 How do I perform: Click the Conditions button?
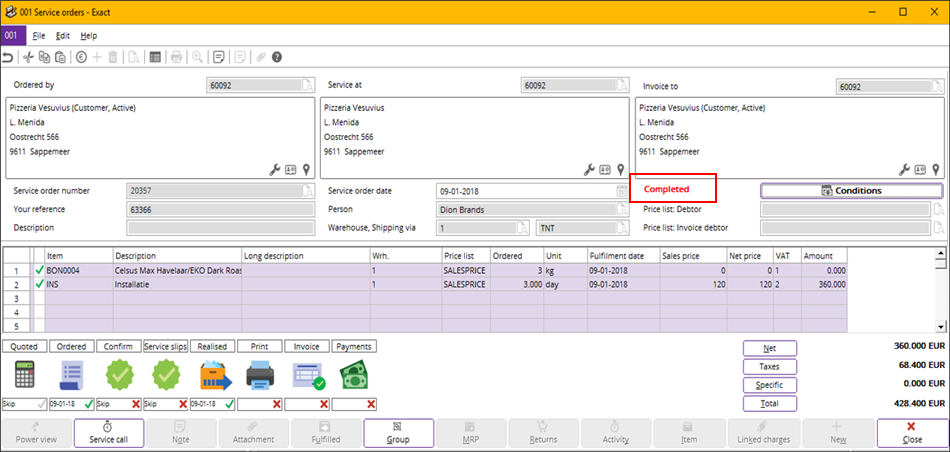(x=852, y=190)
